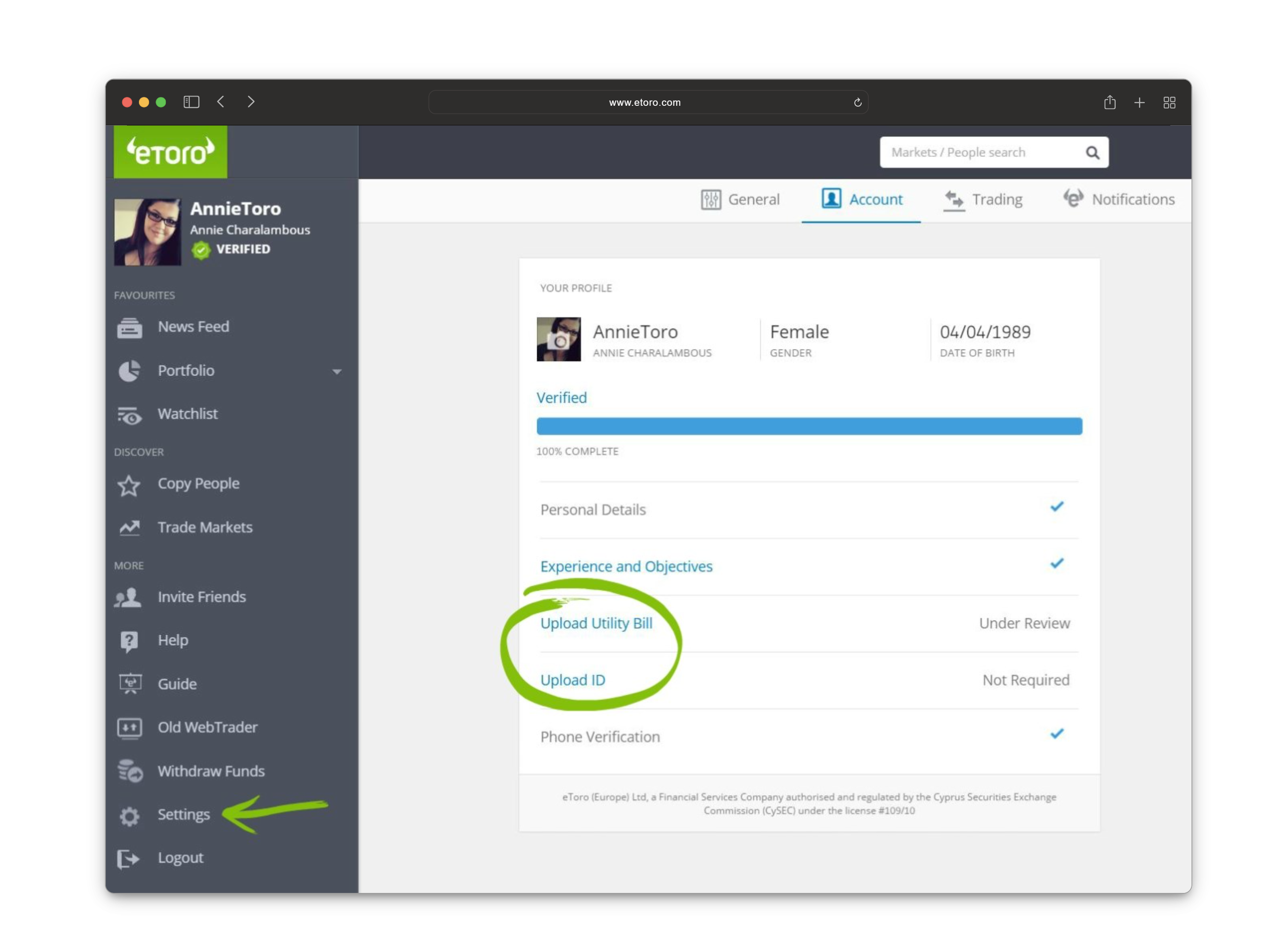Click the Settings gear icon
Screen dimensions: 1270x952
click(x=130, y=815)
